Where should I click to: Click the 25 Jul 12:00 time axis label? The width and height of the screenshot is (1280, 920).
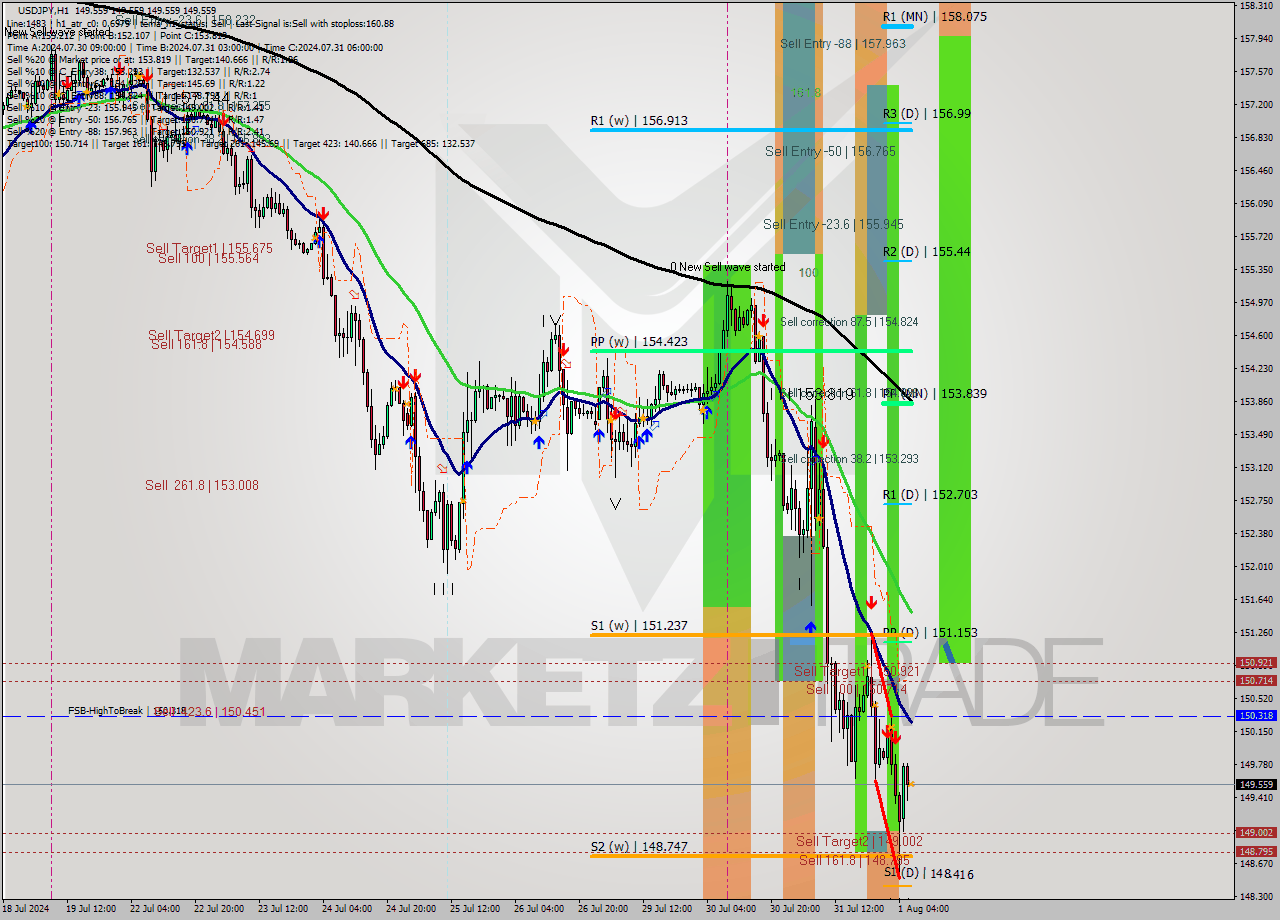[x=475, y=909]
